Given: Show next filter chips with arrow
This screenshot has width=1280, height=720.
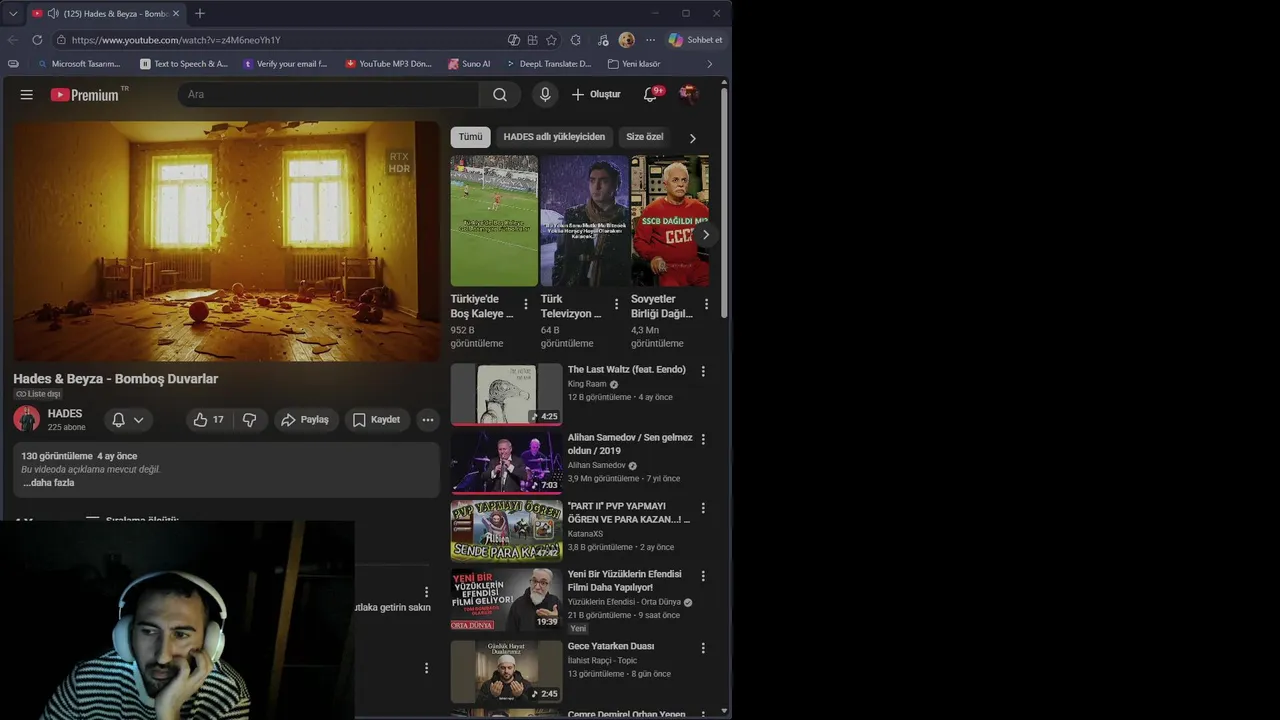Looking at the screenshot, I should point(692,138).
